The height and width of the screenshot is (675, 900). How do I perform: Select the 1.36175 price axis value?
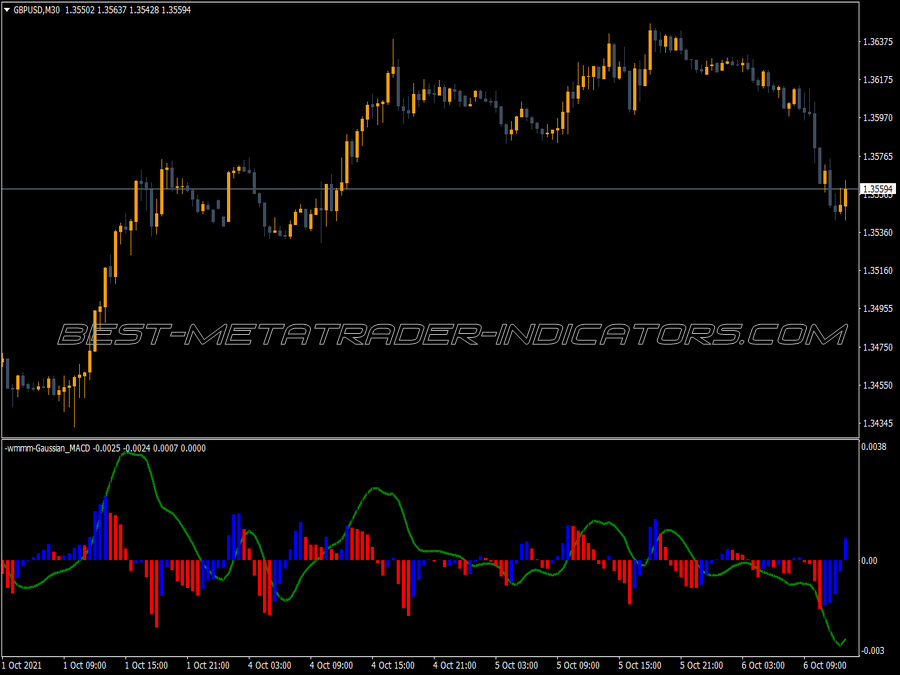(x=878, y=79)
